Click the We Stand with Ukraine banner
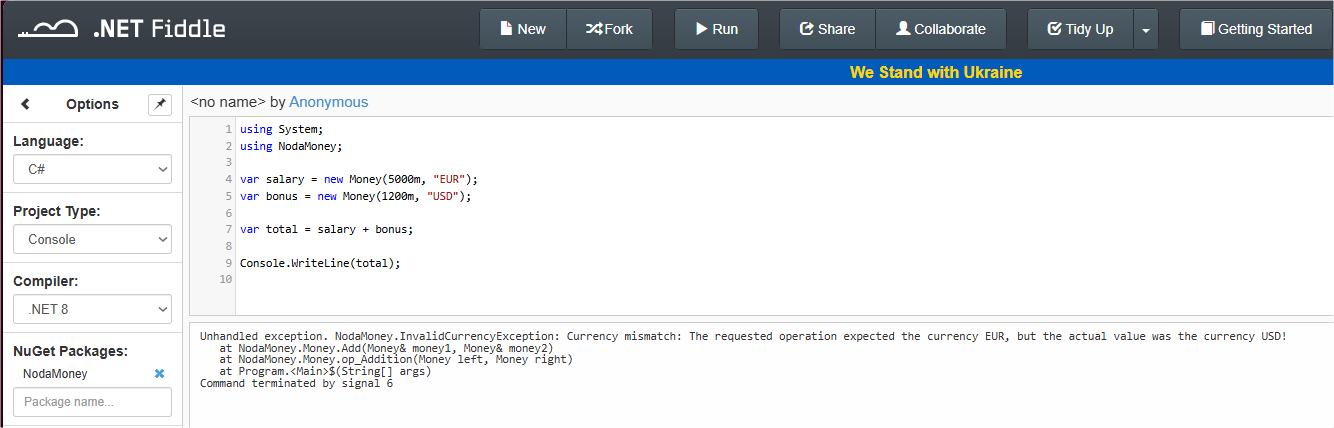The height and width of the screenshot is (428, 1334). tap(936, 72)
